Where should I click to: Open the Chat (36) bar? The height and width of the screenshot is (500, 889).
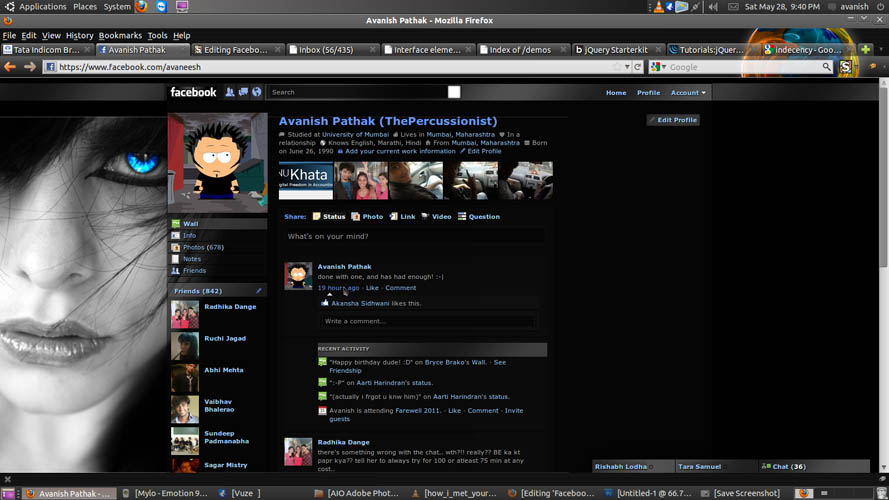click(814, 467)
